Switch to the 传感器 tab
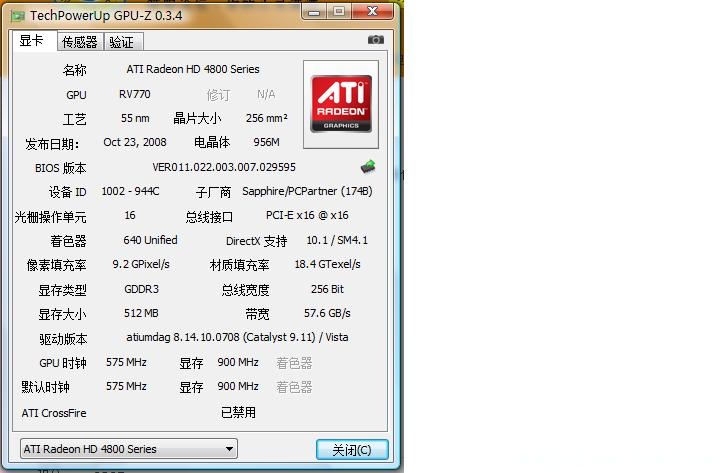This screenshot has width=720, height=473. point(80,42)
